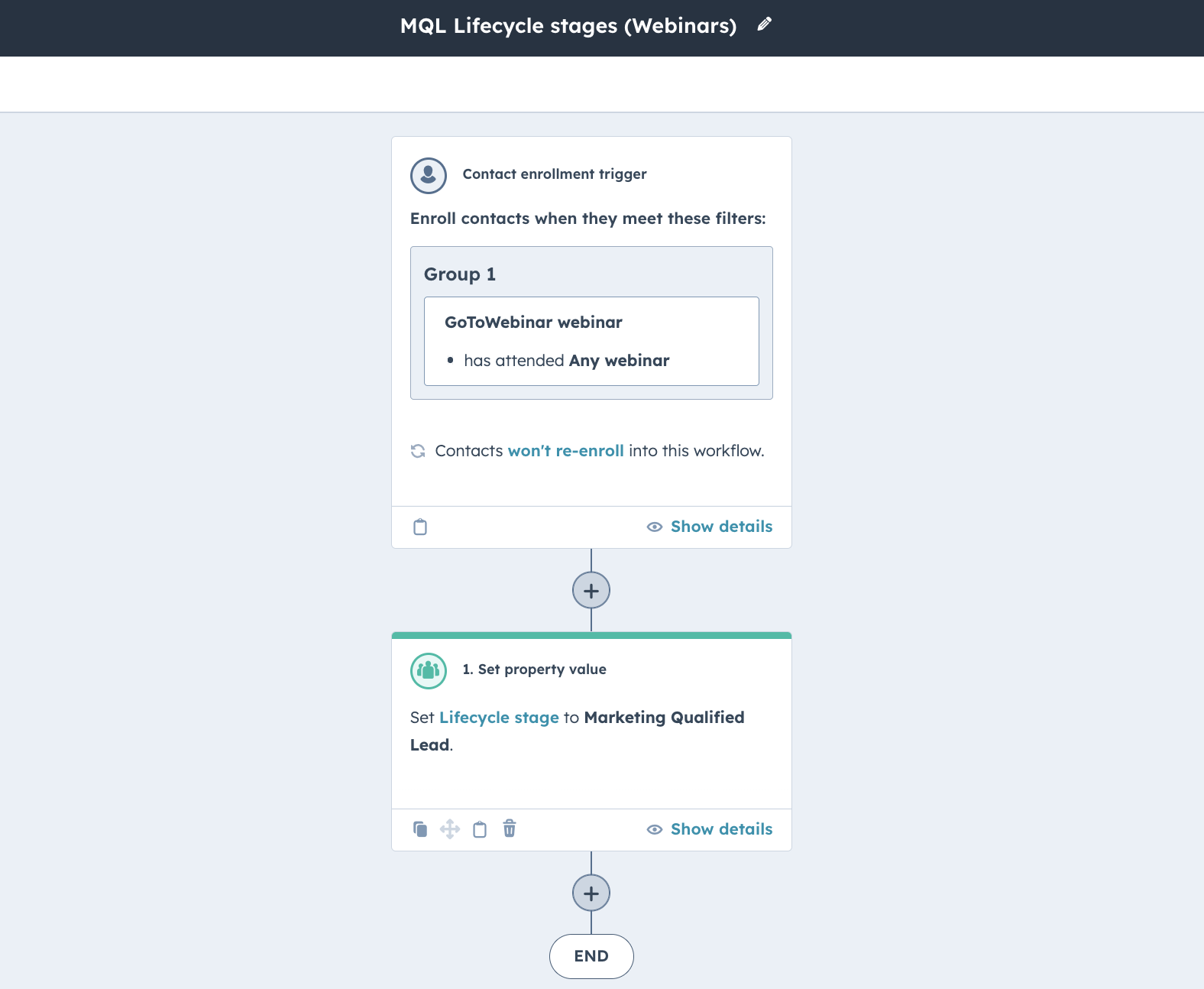Click clipboard icon in Set property value card

click(x=480, y=829)
